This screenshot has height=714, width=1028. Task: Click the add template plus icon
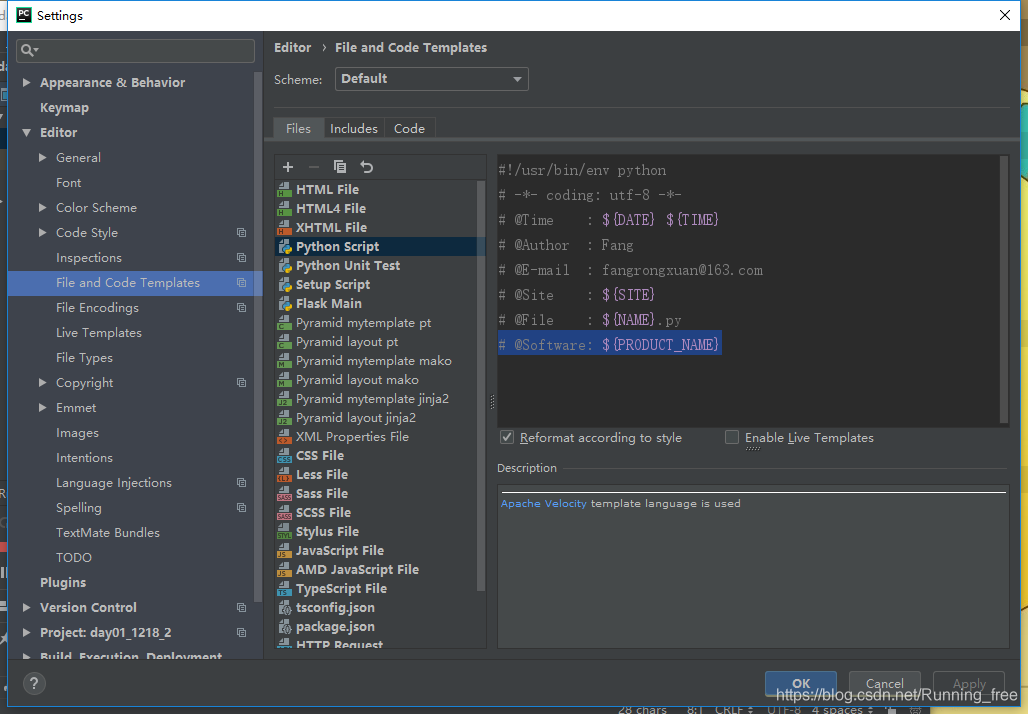click(x=288, y=167)
